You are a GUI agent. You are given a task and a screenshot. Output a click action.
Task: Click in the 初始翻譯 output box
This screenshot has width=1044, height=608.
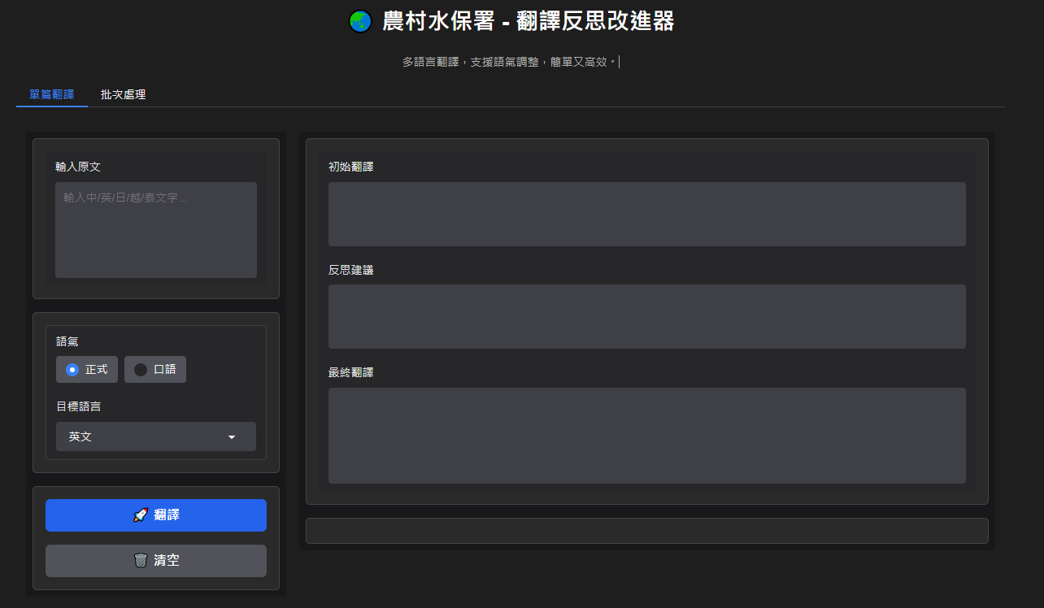(647, 214)
